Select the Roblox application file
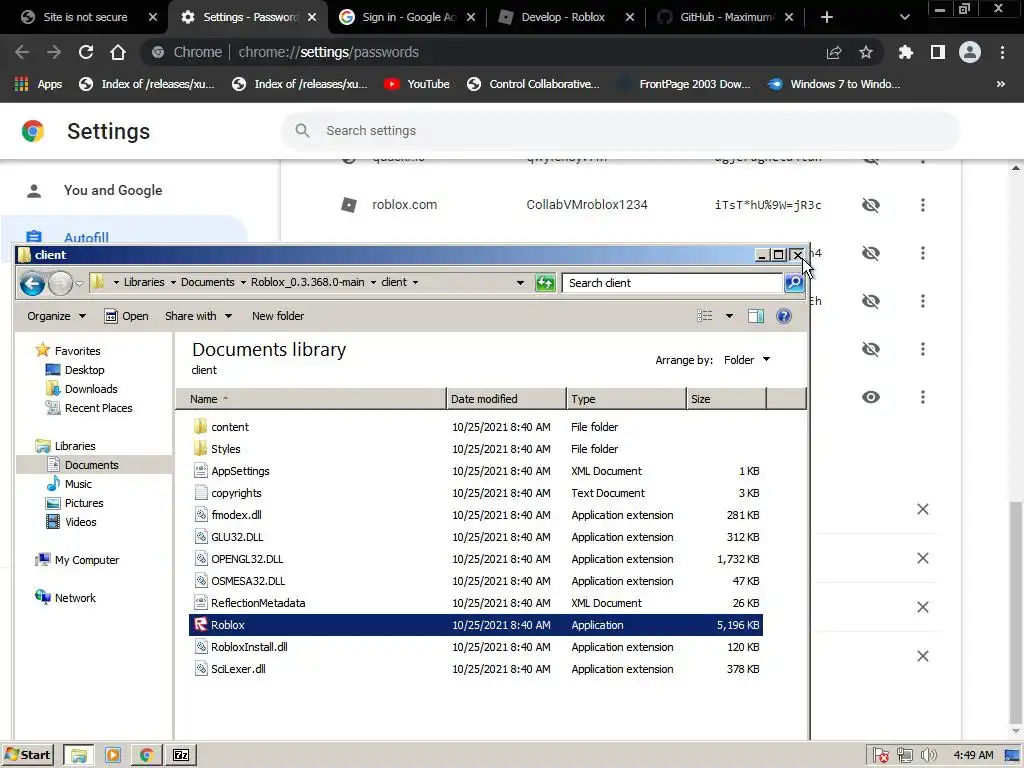The width and height of the screenshot is (1024, 768). click(475, 625)
